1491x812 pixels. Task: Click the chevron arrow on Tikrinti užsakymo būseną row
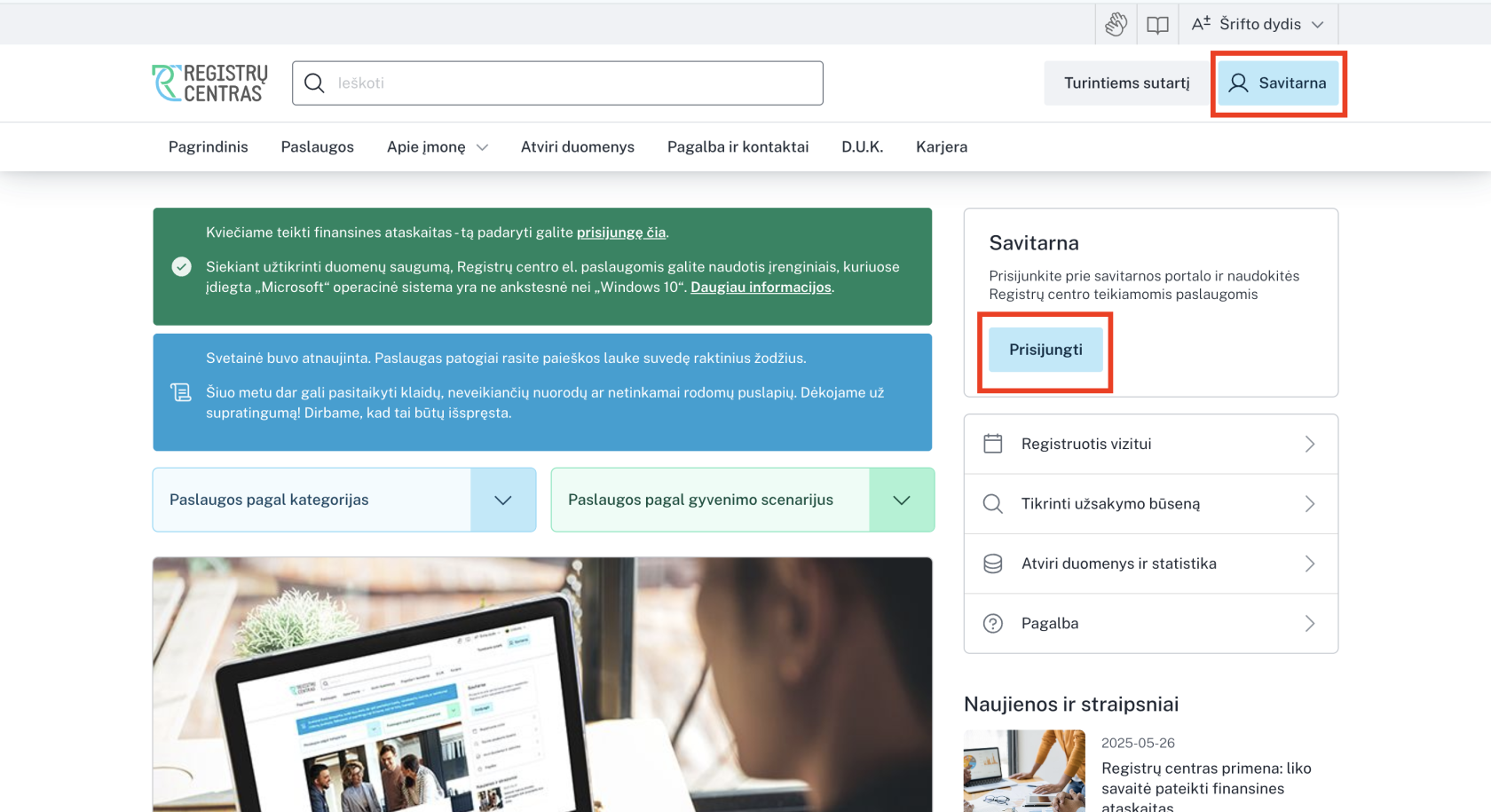[1310, 504]
